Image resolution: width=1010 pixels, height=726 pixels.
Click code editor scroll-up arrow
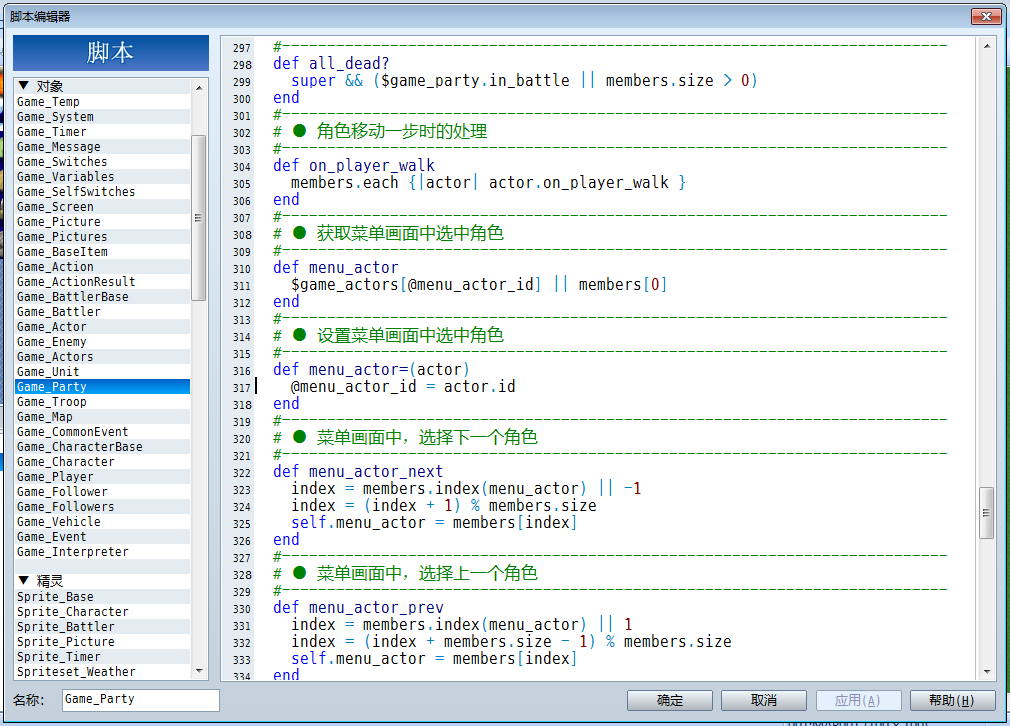[987, 46]
